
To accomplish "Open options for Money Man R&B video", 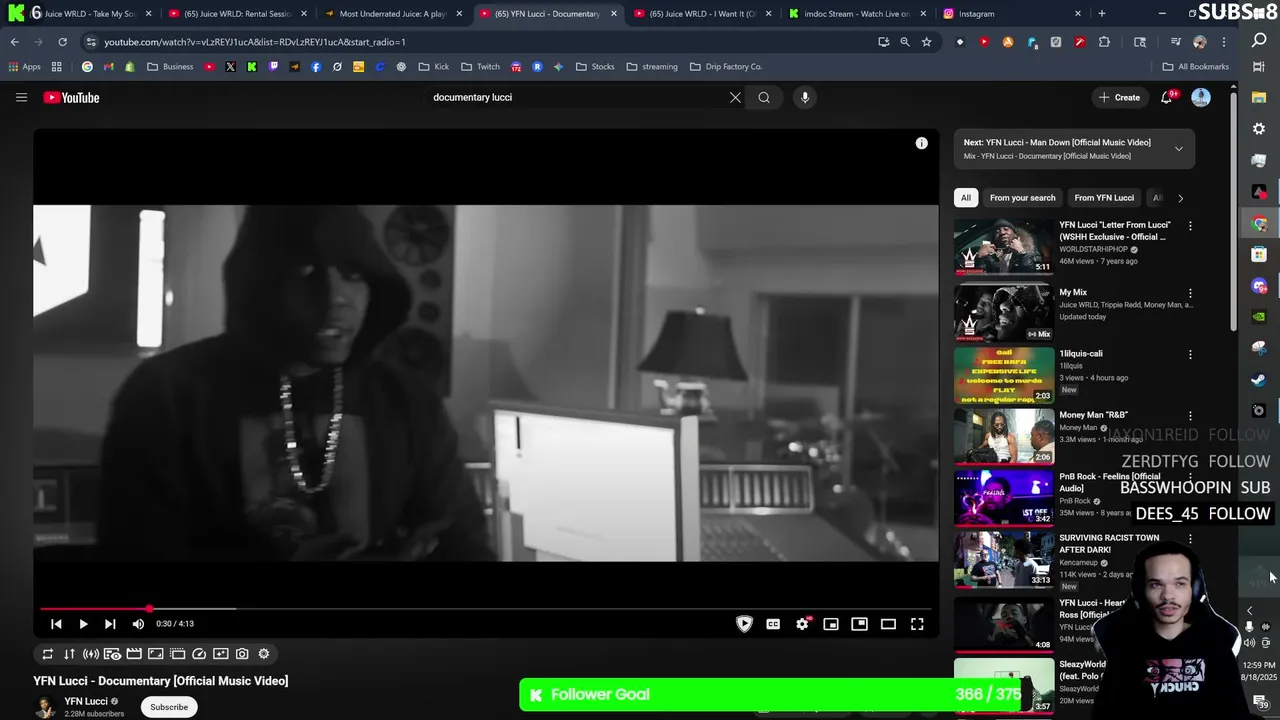I will click(1190, 416).
